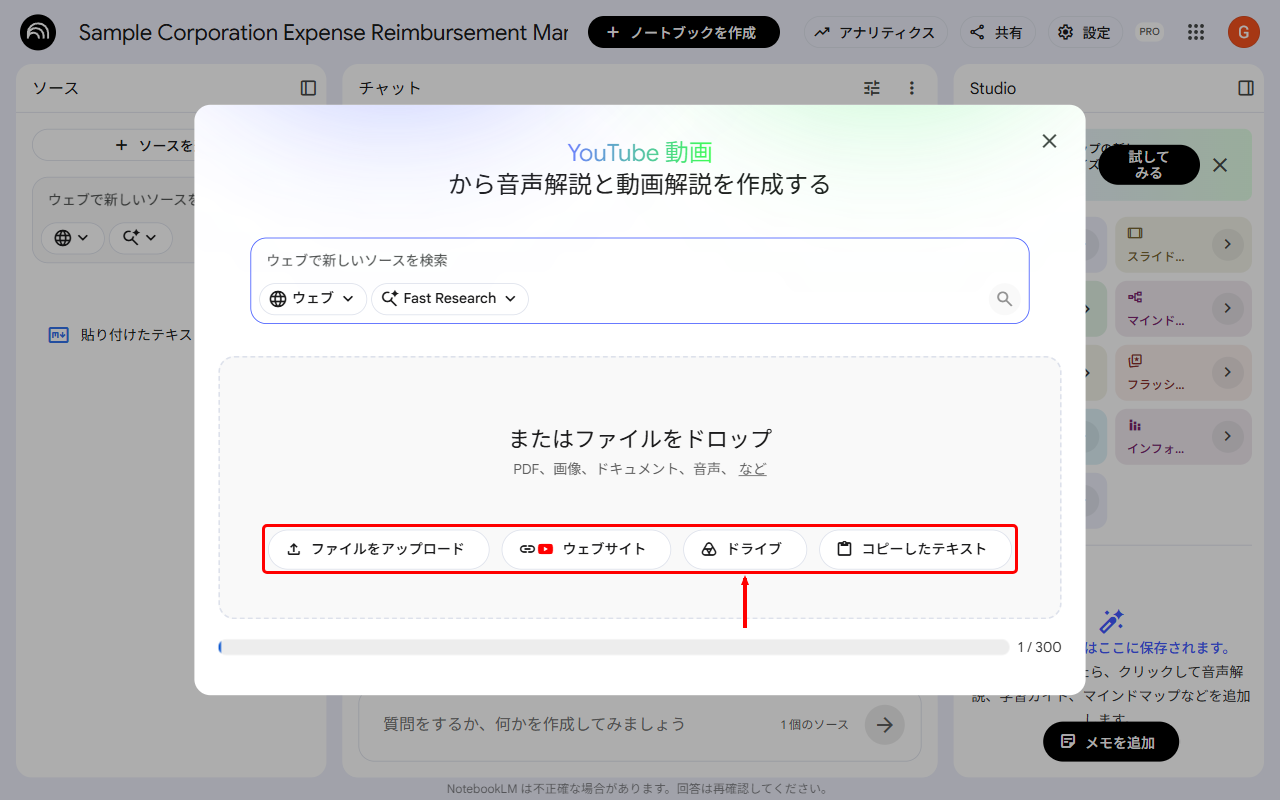This screenshot has height=800, width=1280.
Task: Click the chat submit arrow button
Action: (885, 724)
